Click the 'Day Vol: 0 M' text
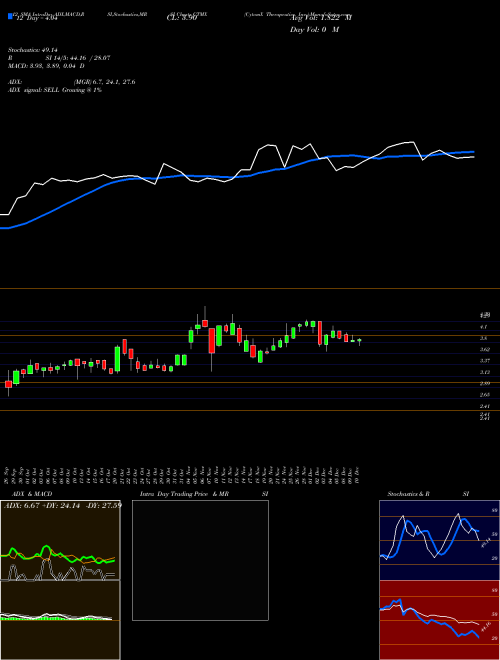500x660 pixels. 314,30
